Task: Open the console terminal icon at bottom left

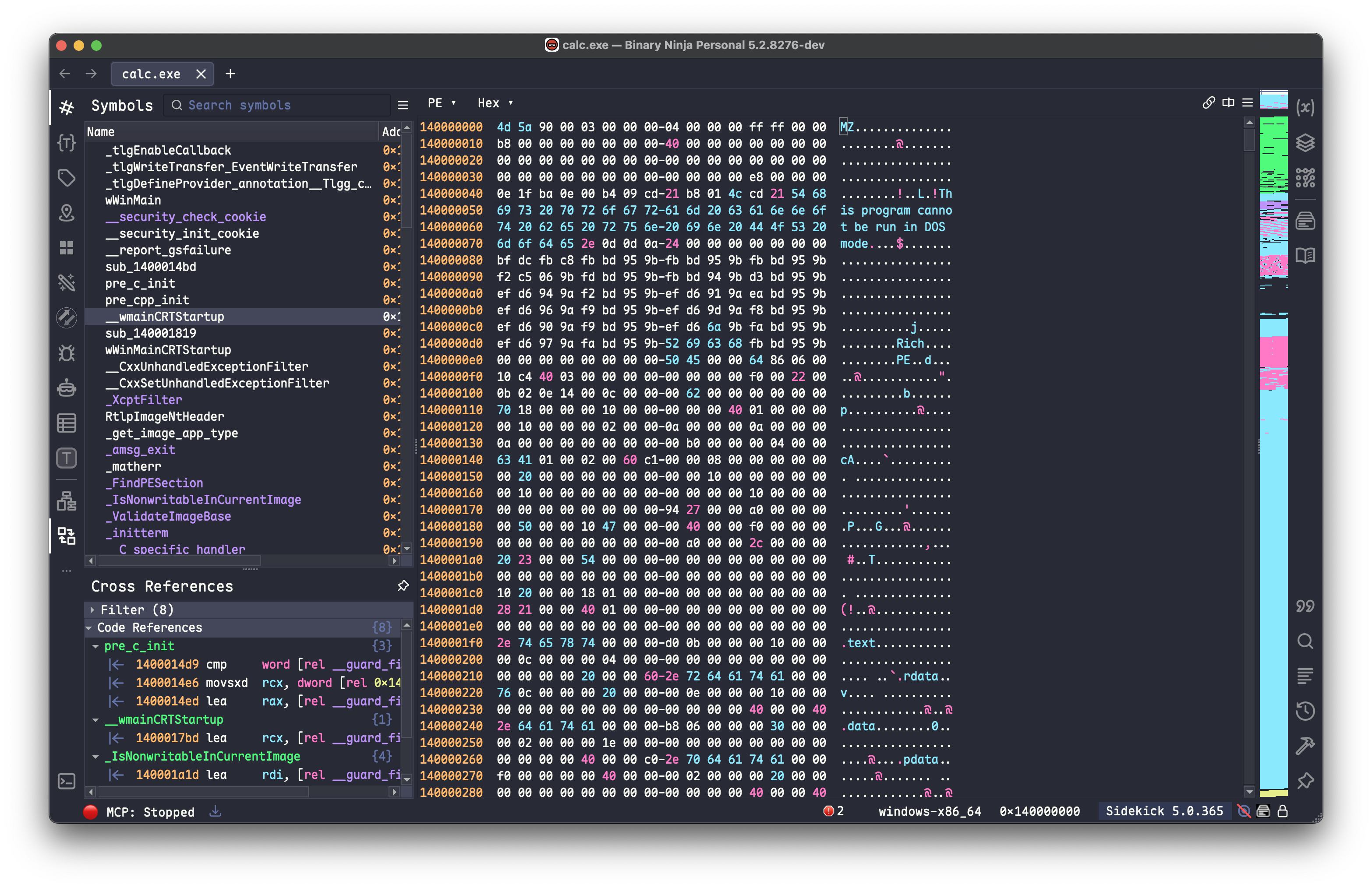Action: [x=66, y=782]
